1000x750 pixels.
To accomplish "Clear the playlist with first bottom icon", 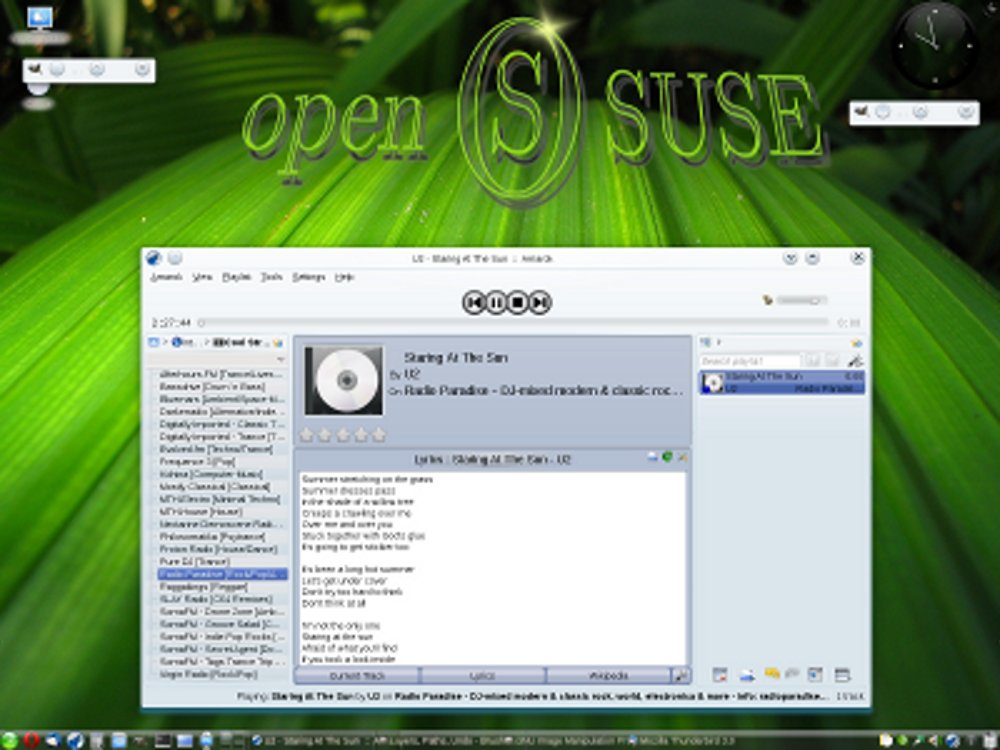I will [720, 675].
